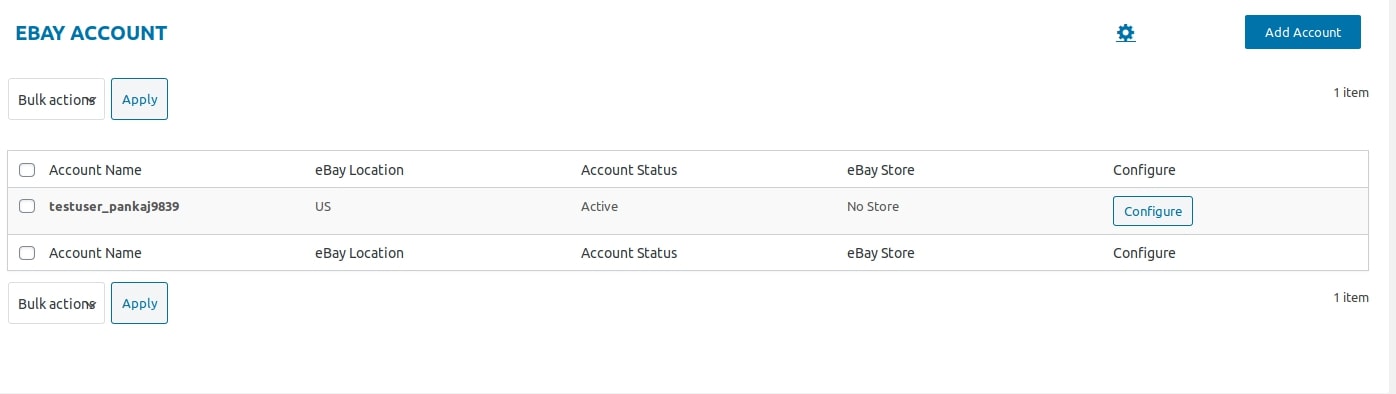Click the footer Account Name column label
The height and width of the screenshot is (394, 1396).
coord(95,253)
